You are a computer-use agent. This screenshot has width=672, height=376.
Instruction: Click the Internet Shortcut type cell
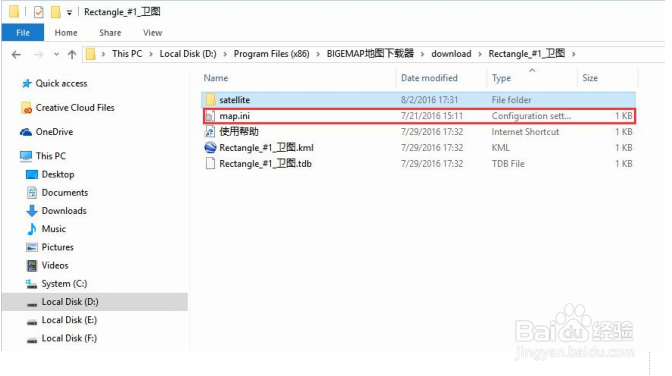(x=525, y=132)
